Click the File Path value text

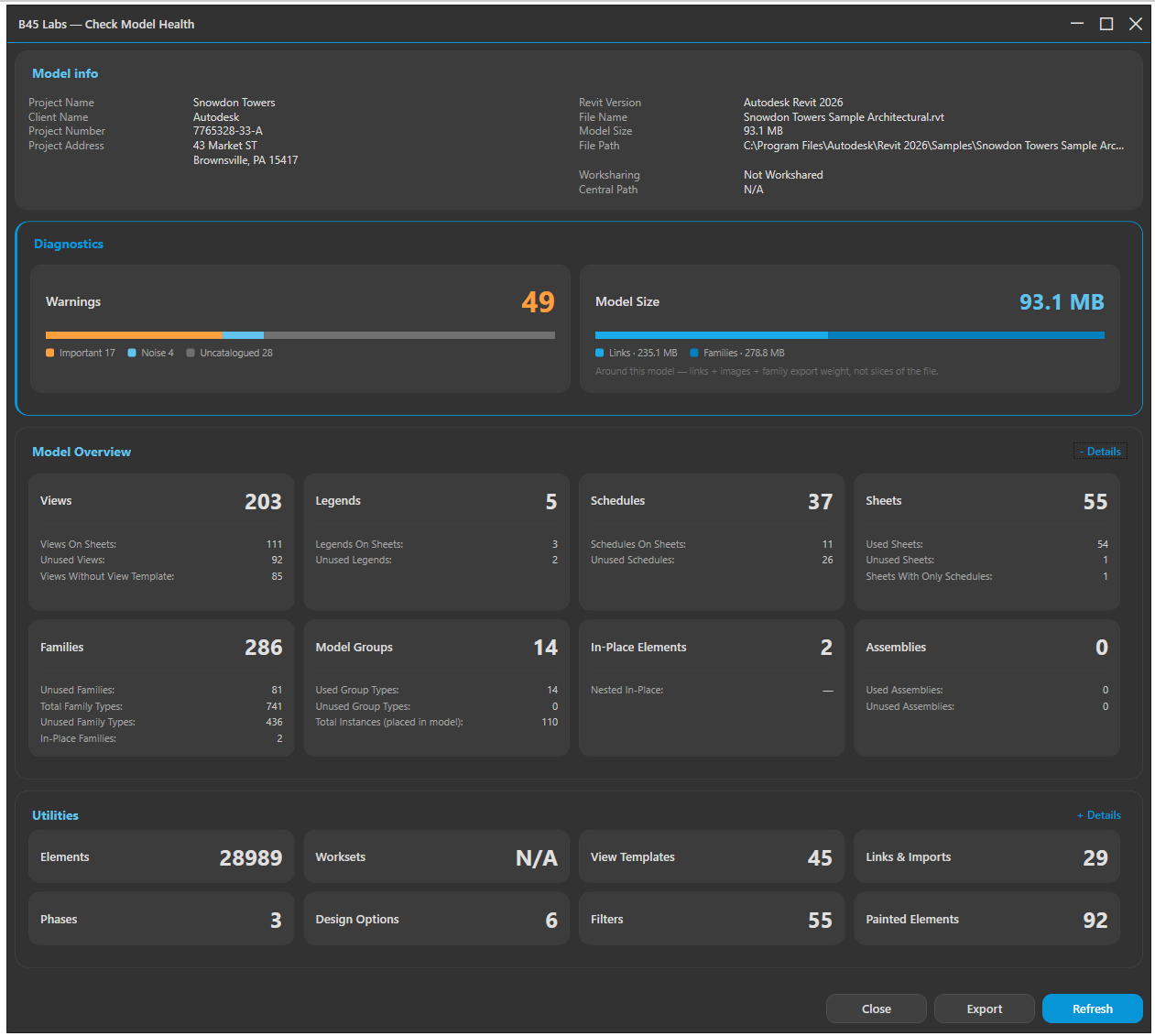(933, 146)
